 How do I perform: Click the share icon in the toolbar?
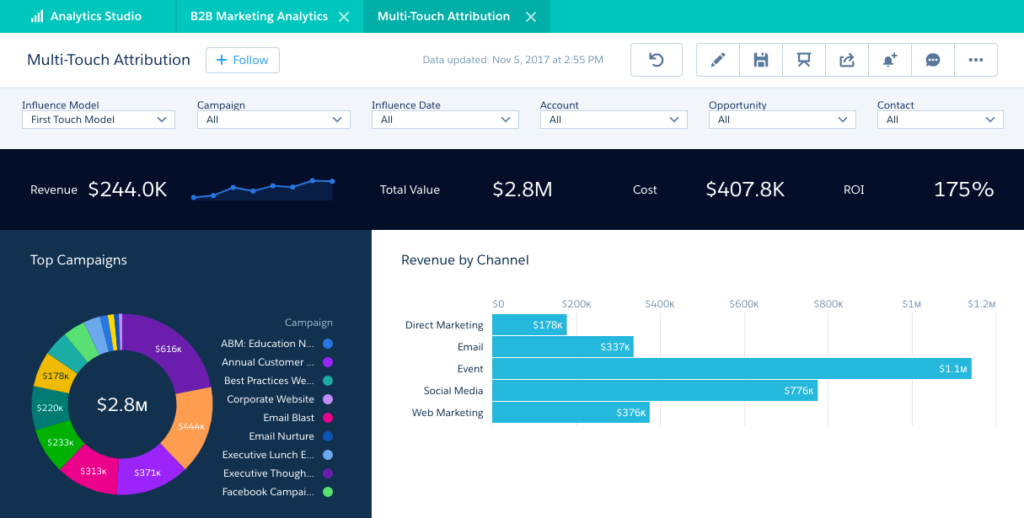tap(847, 60)
